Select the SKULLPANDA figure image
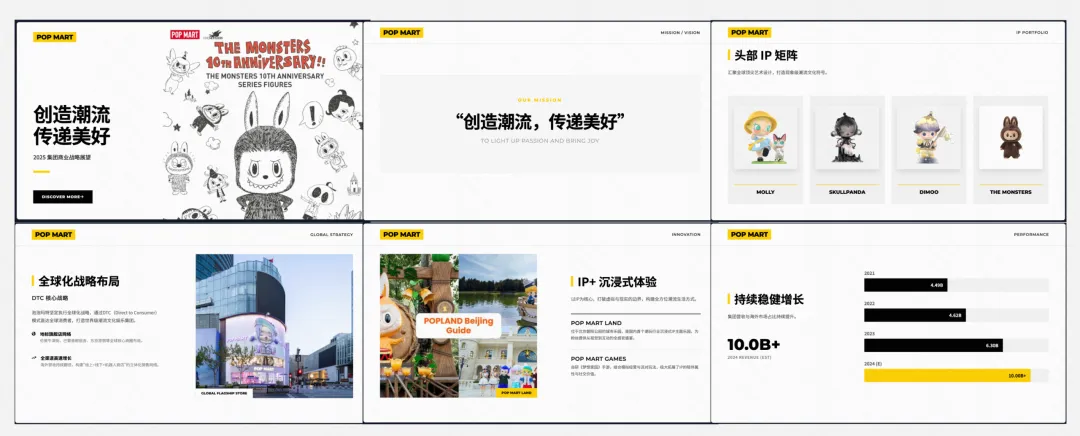Viewport: 1080px width, 436px height. pos(847,138)
